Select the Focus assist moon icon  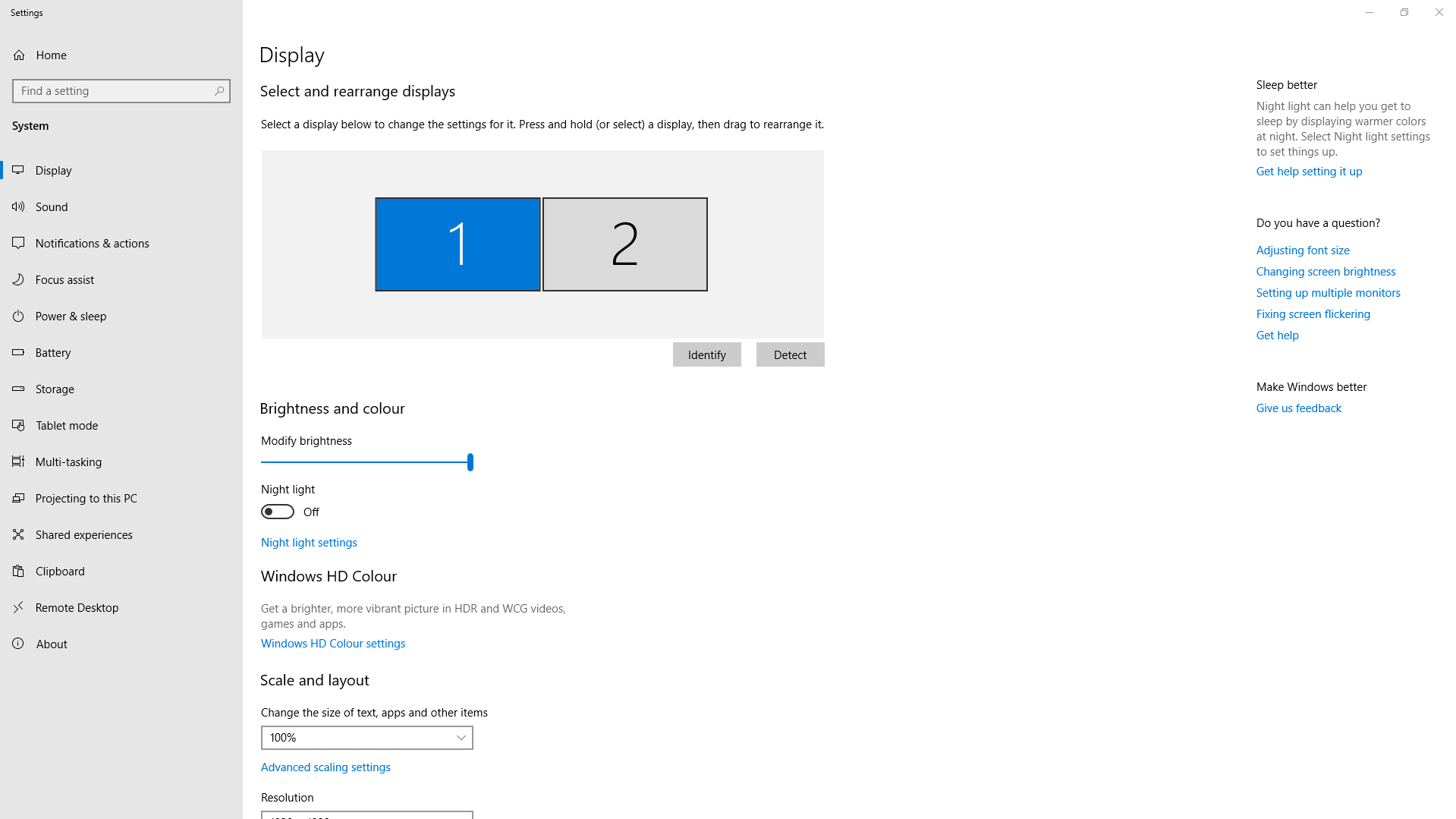(x=18, y=279)
